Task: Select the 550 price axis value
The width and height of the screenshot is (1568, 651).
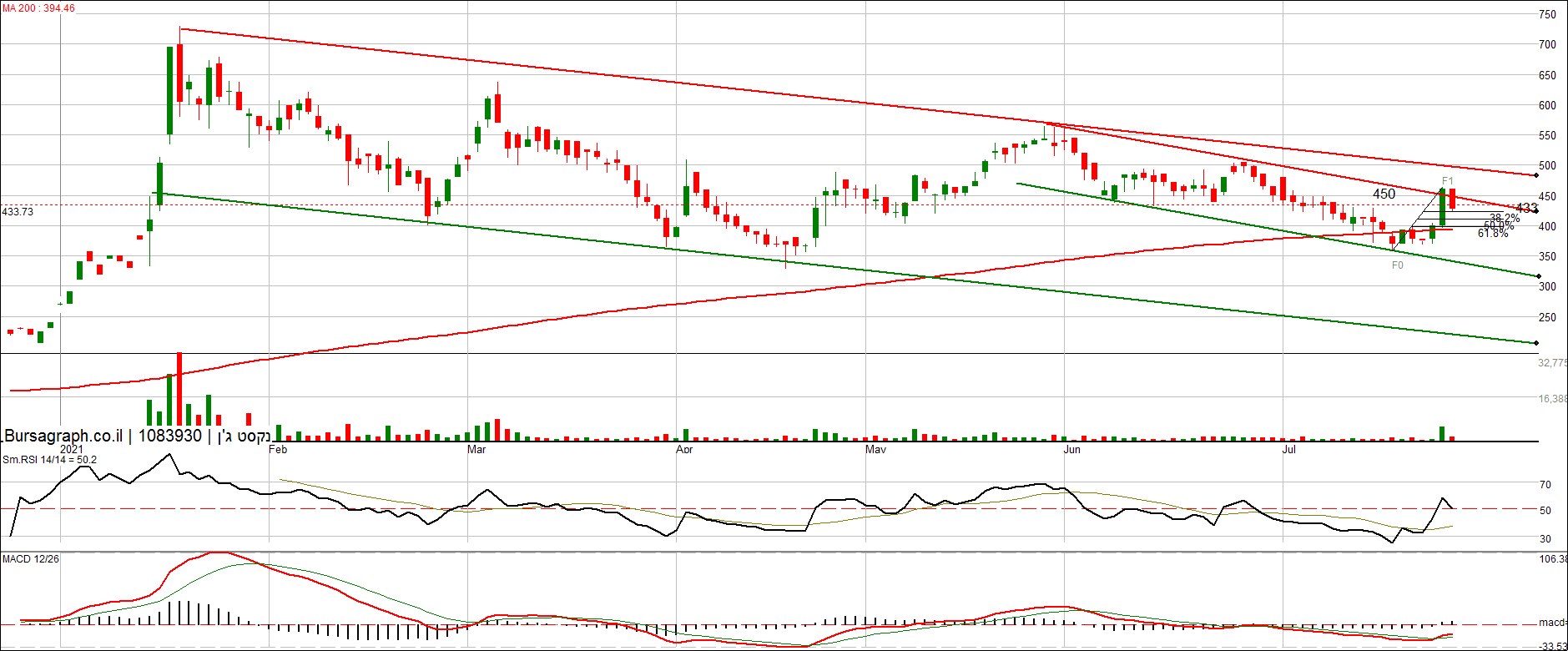Action: (x=1547, y=135)
